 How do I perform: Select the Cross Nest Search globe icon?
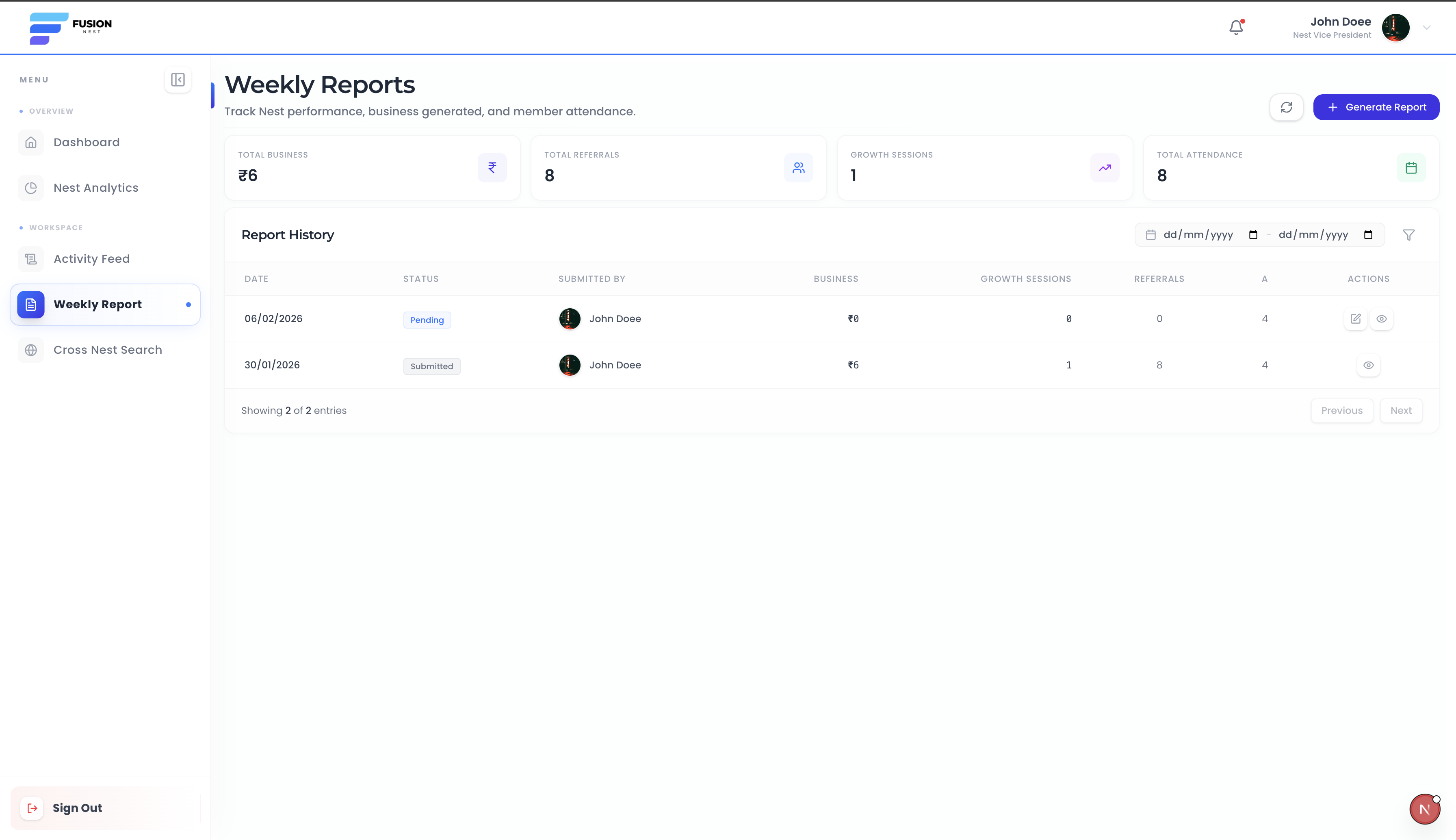coord(30,350)
